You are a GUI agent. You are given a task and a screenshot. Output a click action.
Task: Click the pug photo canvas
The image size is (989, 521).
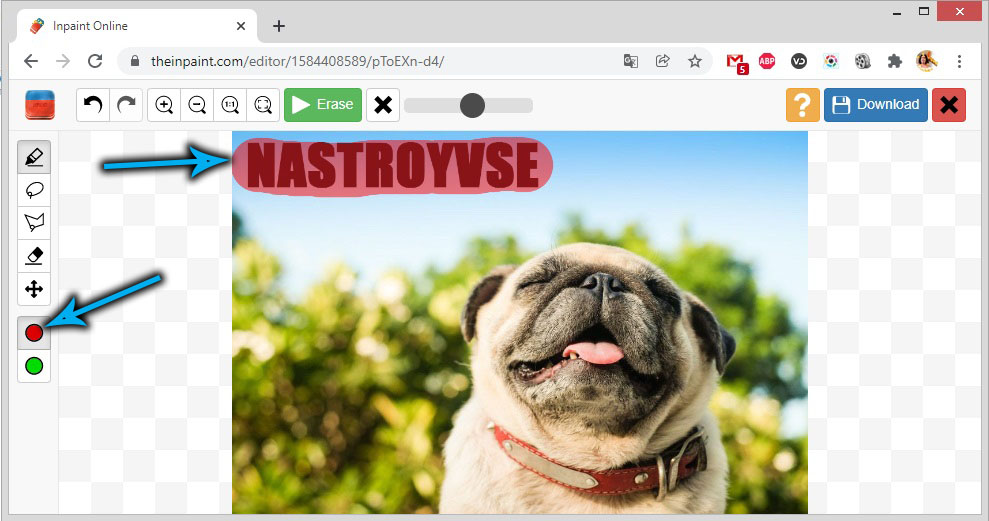(x=520, y=322)
